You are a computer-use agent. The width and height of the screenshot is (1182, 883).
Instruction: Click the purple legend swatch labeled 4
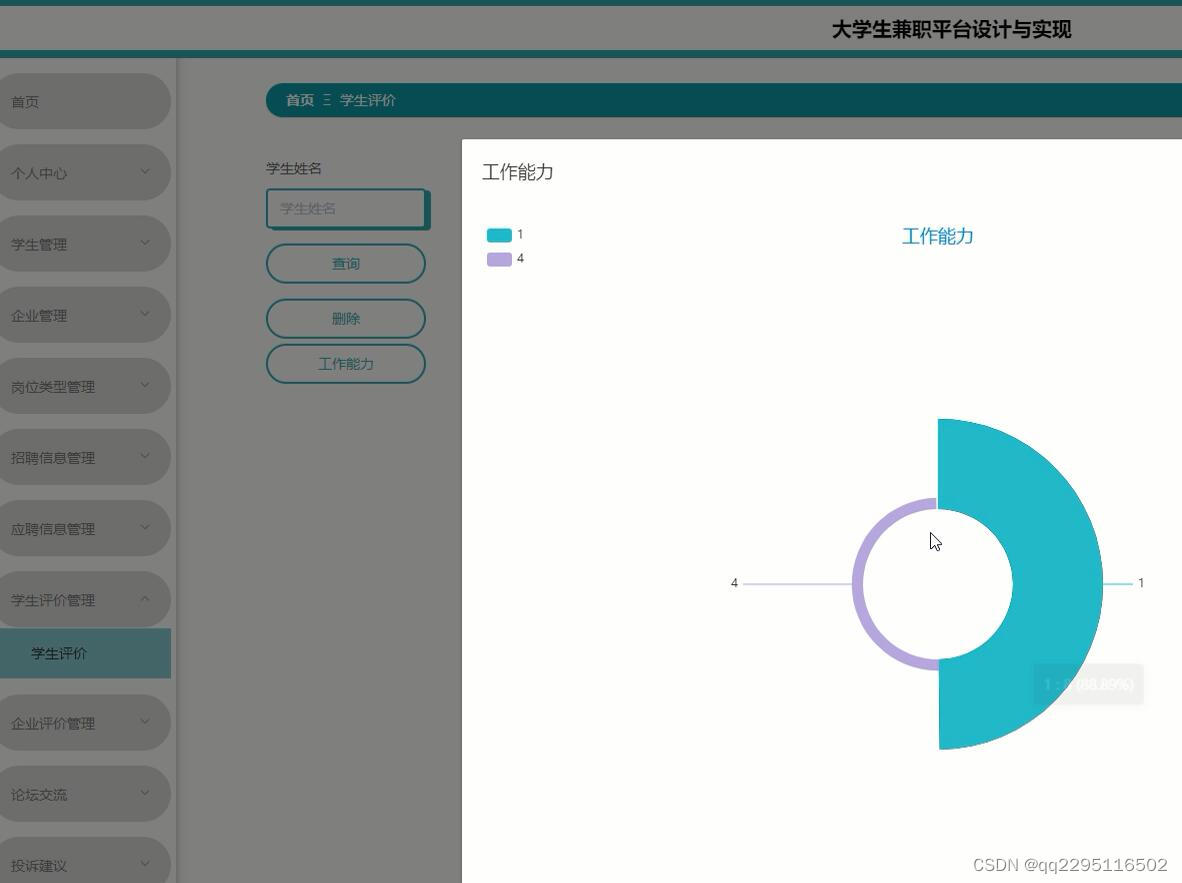[500, 258]
